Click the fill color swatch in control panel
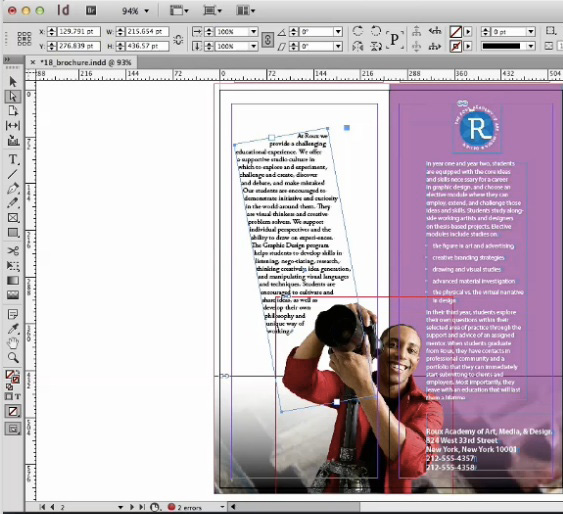This screenshot has height=514, width=563. click(x=456, y=32)
